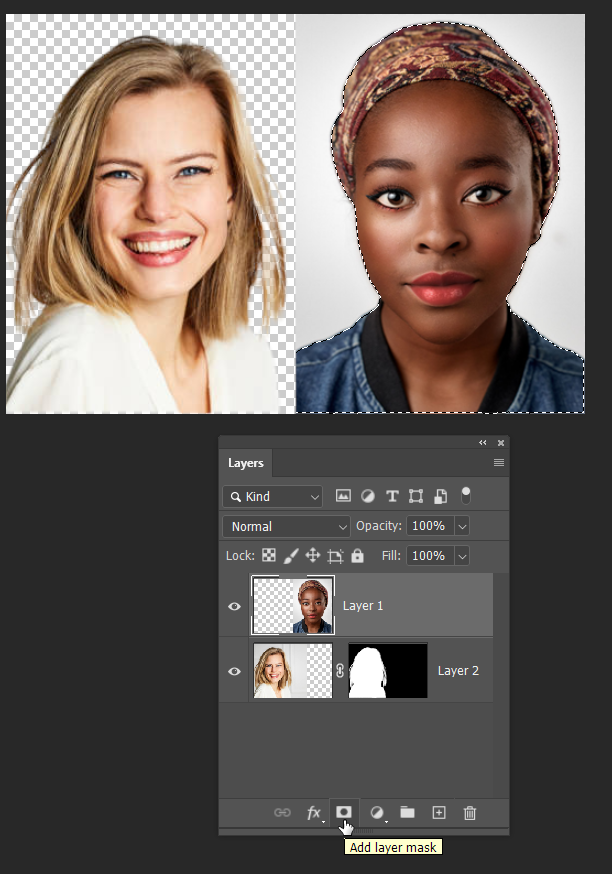
Task: Filter for adjustment layers
Action: click(x=368, y=496)
